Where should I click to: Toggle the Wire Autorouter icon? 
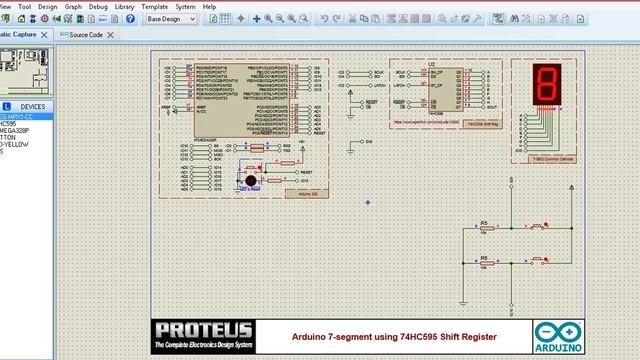pos(498,19)
